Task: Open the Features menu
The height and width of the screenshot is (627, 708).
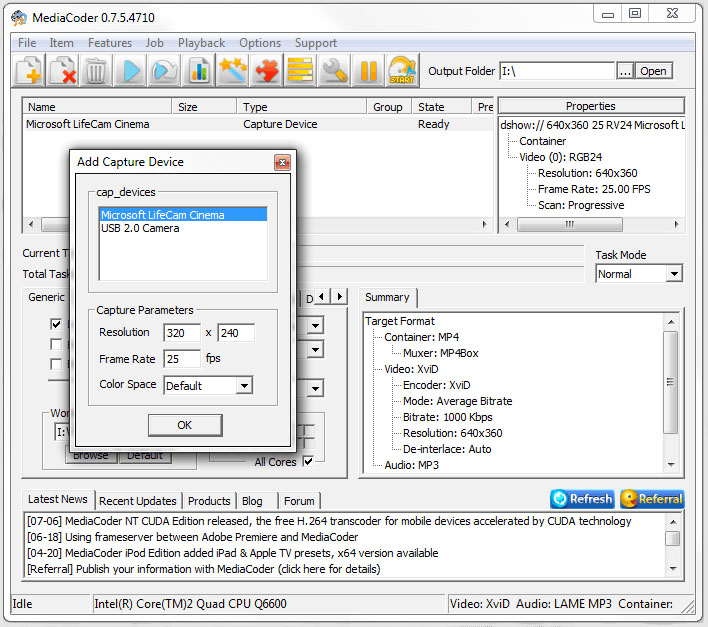Action: pos(110,43)
